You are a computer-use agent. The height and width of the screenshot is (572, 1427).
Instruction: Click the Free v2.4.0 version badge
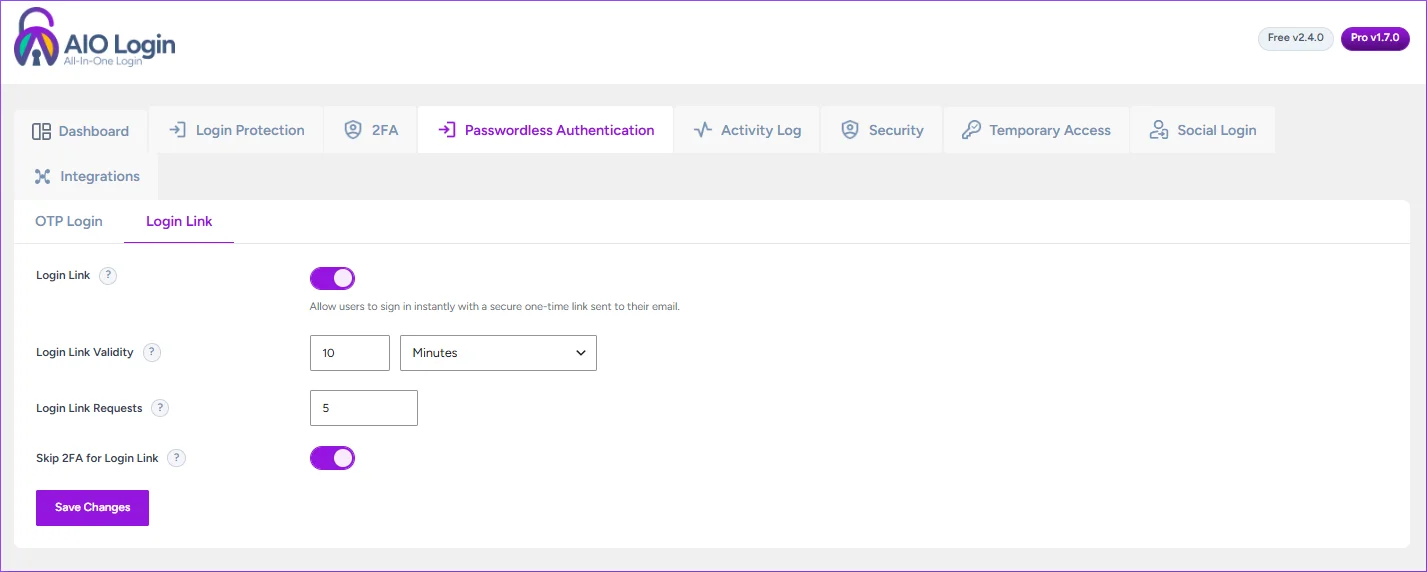[1295, 38]
